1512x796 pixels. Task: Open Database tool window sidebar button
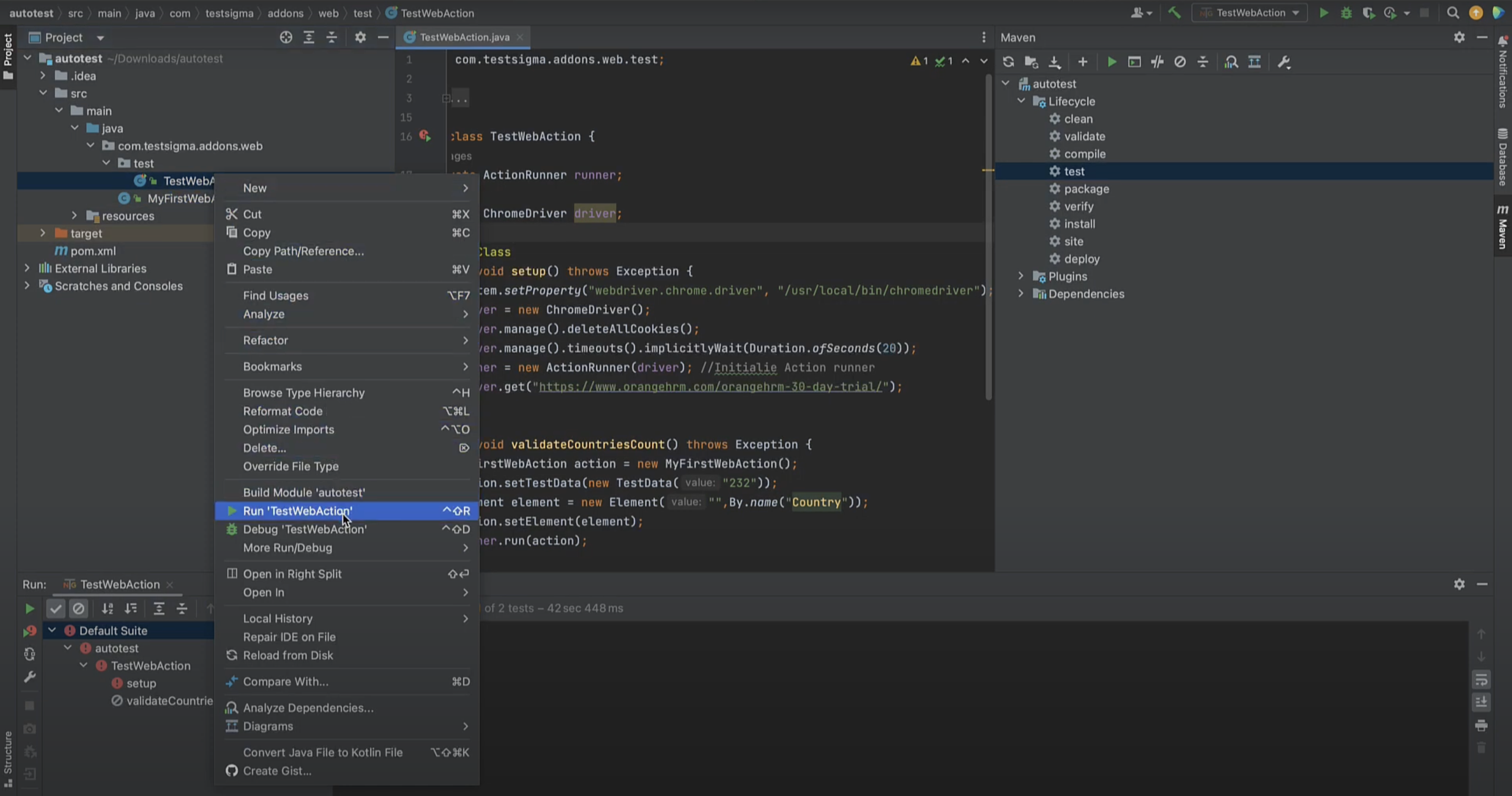click(1502, 157)
